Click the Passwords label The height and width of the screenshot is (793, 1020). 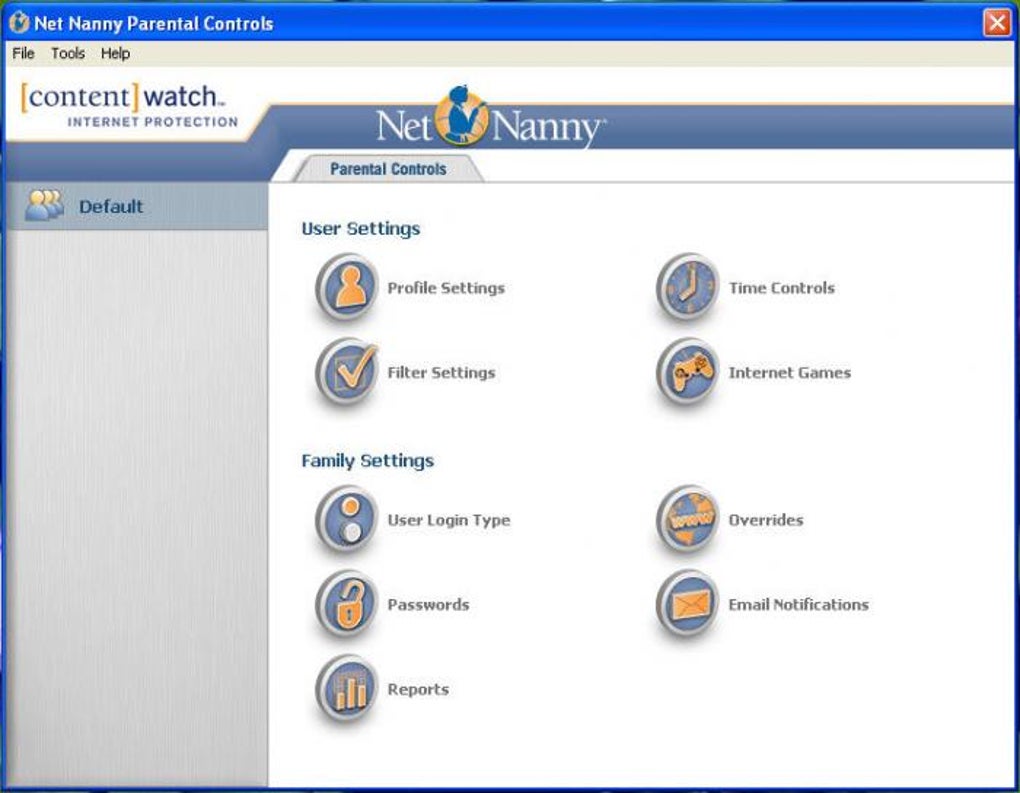tap(428, 604)
